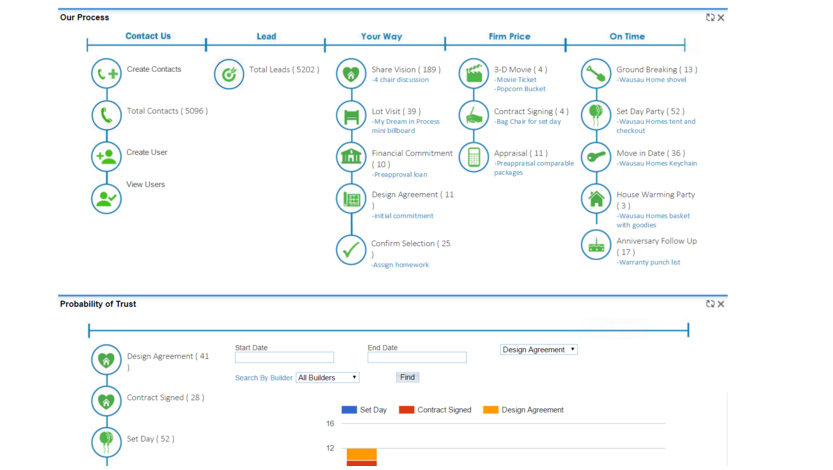This screenshot has width=833, height=470.
Task: Click the Create Contacts phone-plus icon
Action: pyautogui.click(x=106, y=73)
